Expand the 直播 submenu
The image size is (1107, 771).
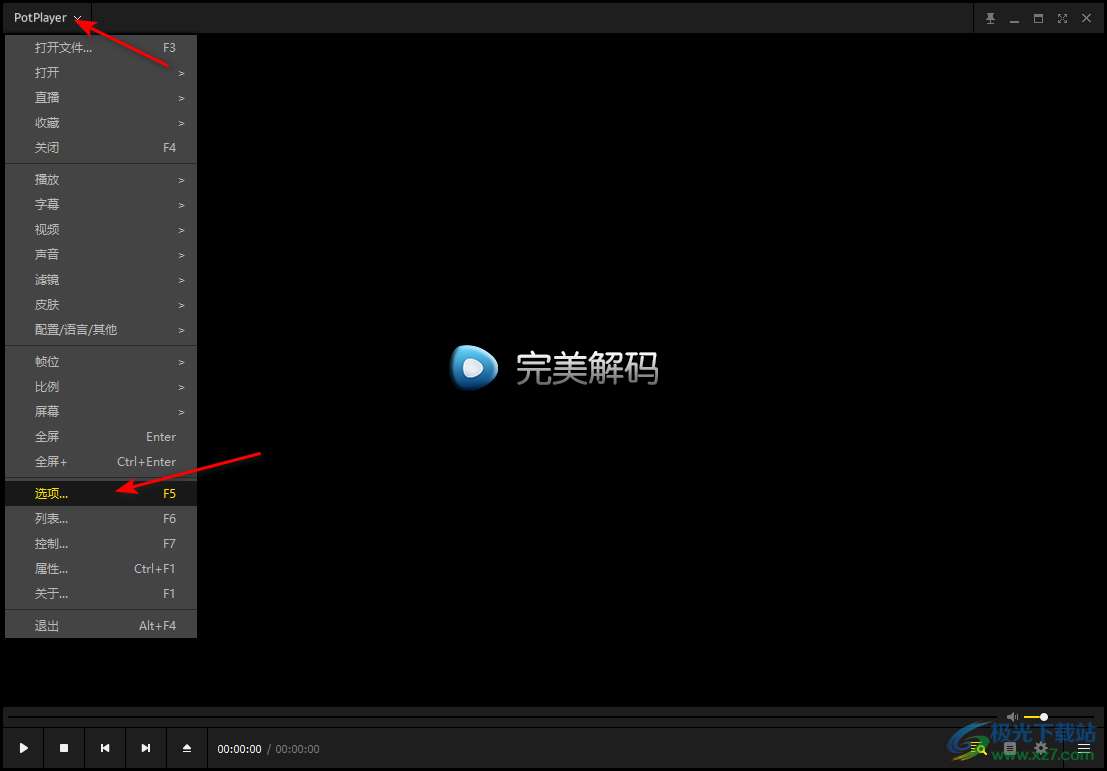(101, 97)
